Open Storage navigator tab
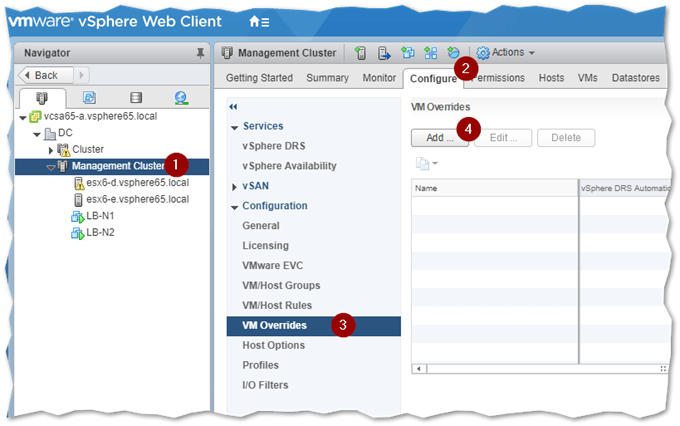This screenshot has width=680, height=426. [136, 97]
